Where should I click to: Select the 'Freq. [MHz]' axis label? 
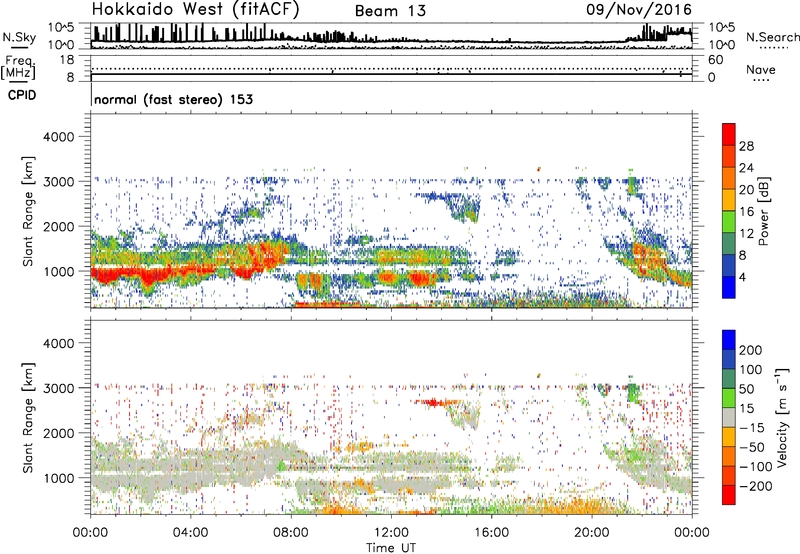pyautogui.click(x=19, y=67)
